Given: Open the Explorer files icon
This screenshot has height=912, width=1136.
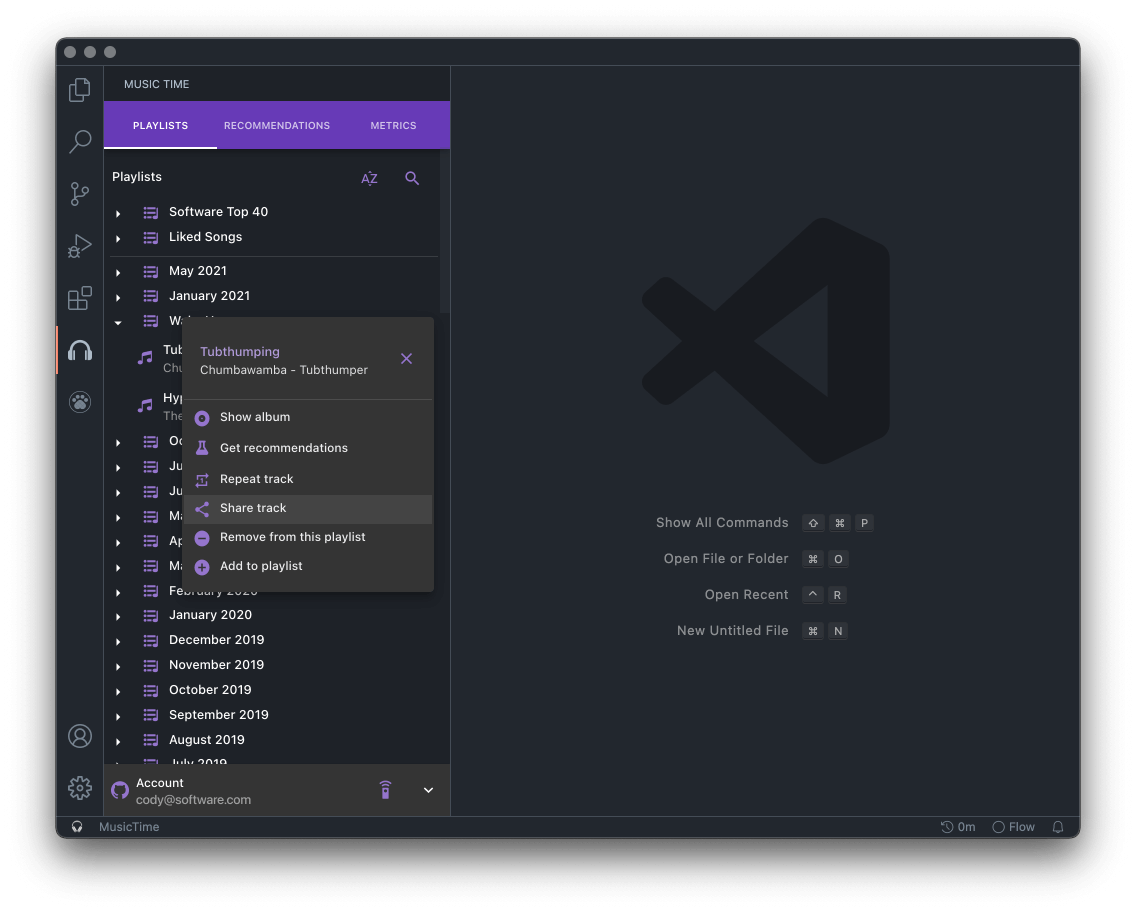Looking at the screenshot, I should [x=80, y=90].
